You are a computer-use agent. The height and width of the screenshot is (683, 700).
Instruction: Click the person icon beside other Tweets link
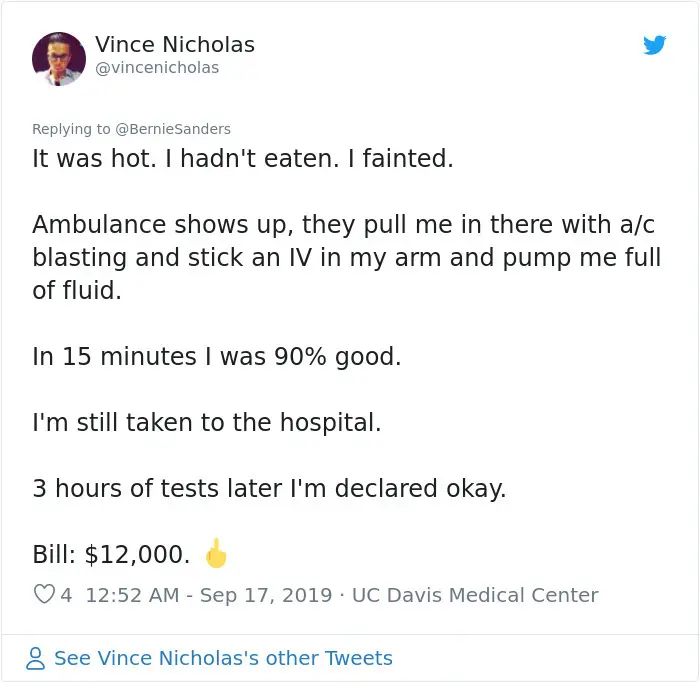(36, 658)
